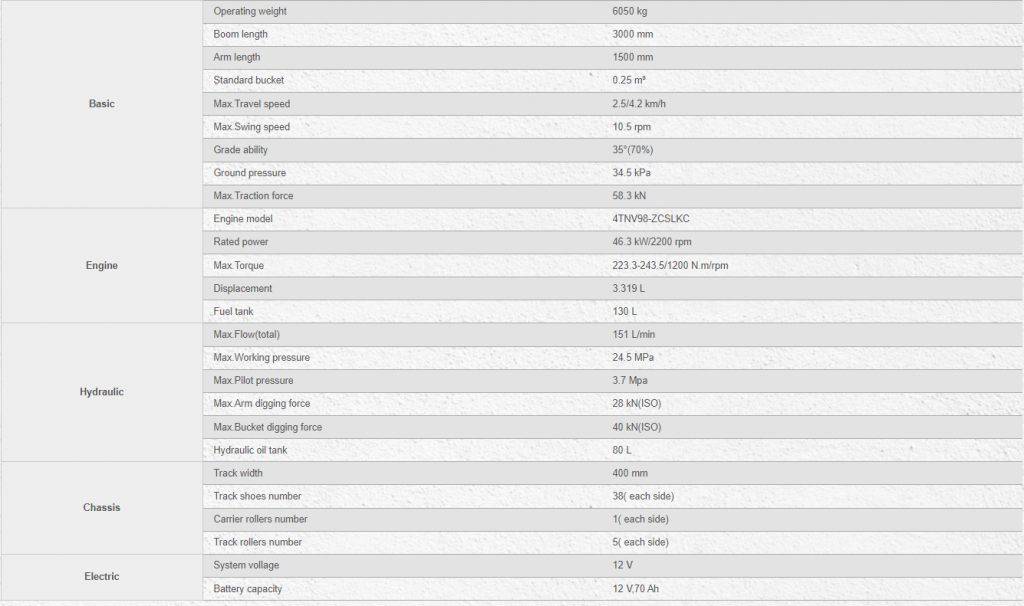Select the Electric category cell
This screenshot has height=606, width=1024.
pos(102,577)
